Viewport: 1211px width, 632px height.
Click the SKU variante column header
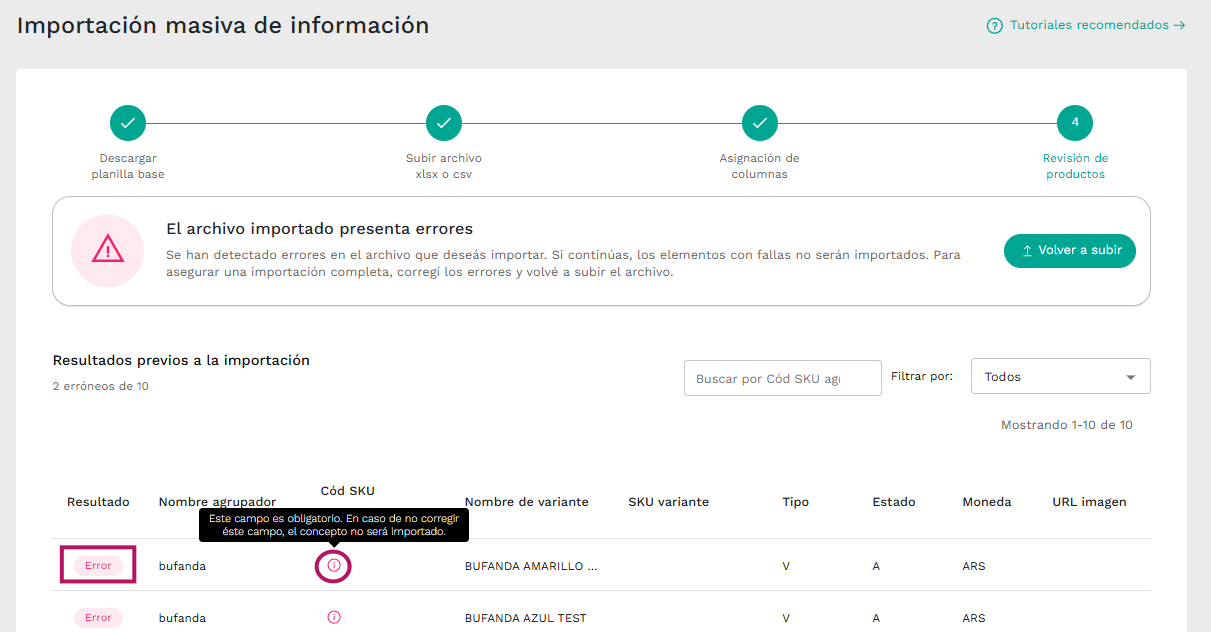(x=668, y=502)
